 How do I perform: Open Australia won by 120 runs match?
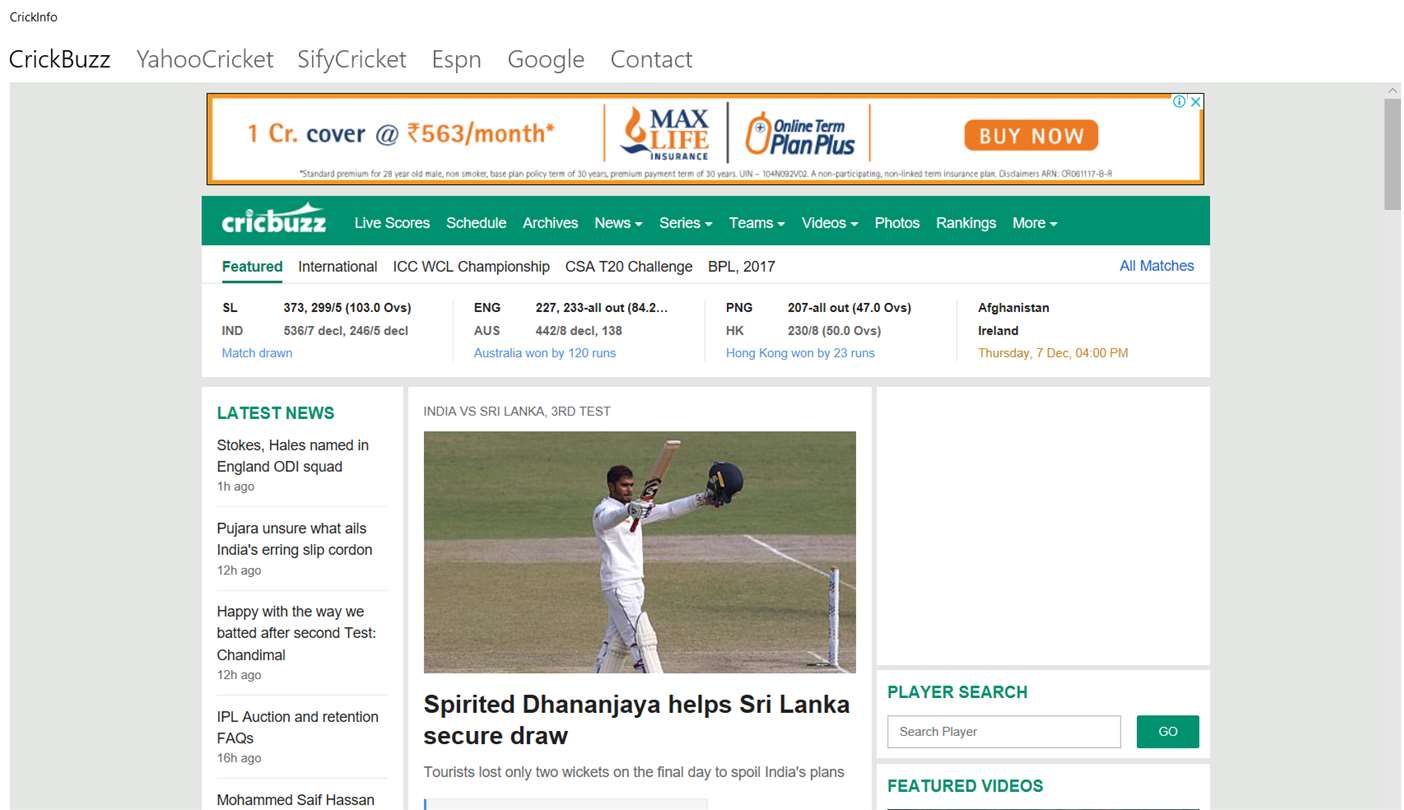coord(545,353)
